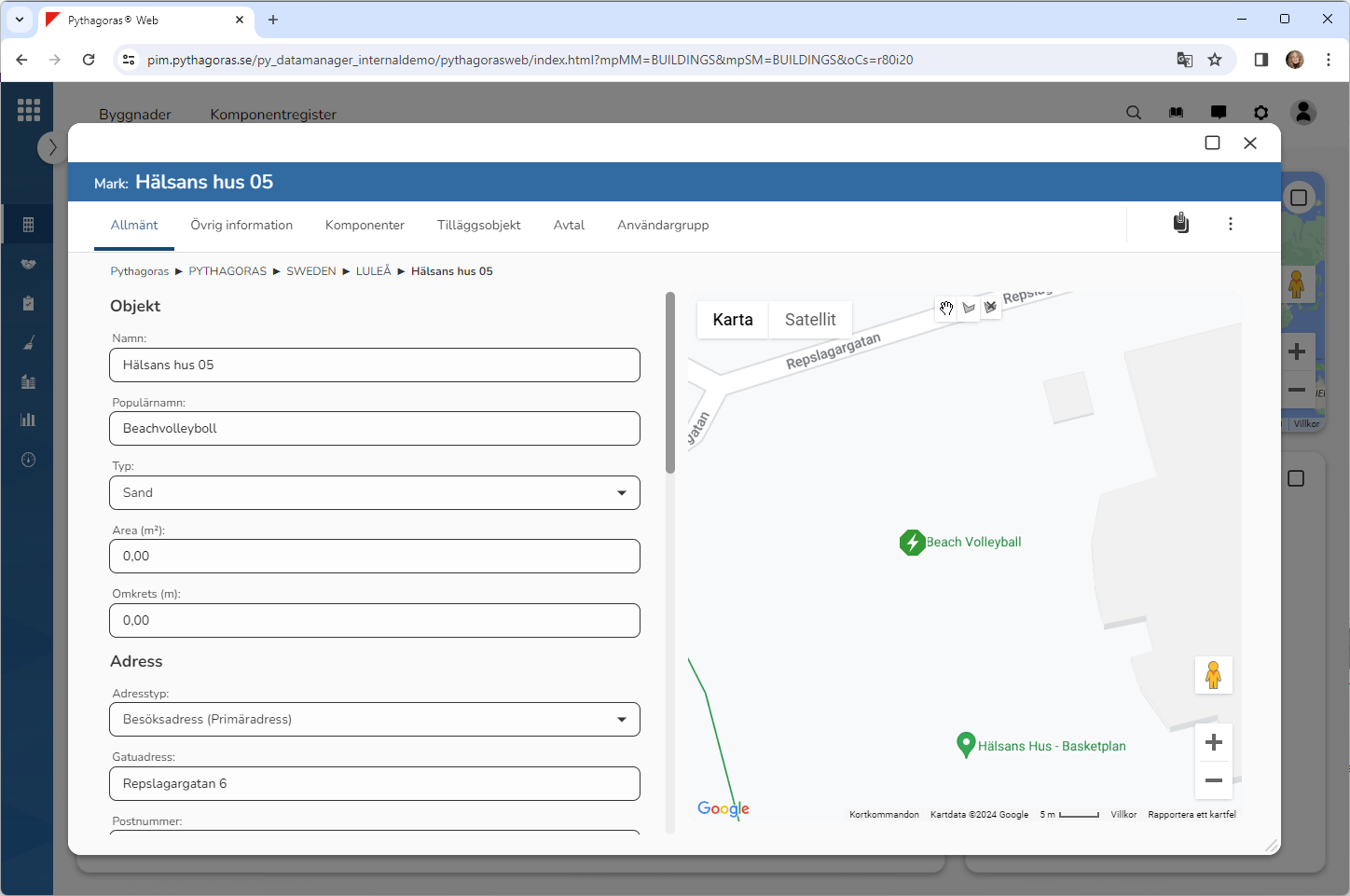
Task: Click the delete polygon map tool
Action: tap(990, 308)
